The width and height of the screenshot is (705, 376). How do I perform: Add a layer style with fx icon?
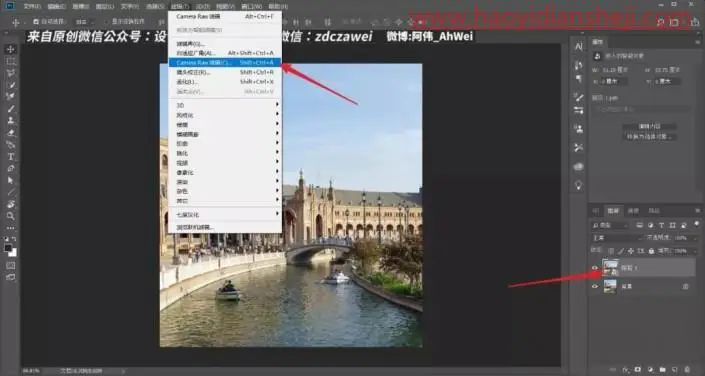(x=626, y=370)
